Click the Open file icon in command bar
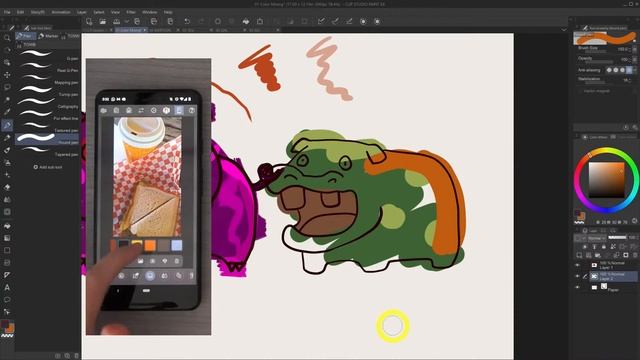This screenshot has width=640, height=360. (x=102, y=21)
